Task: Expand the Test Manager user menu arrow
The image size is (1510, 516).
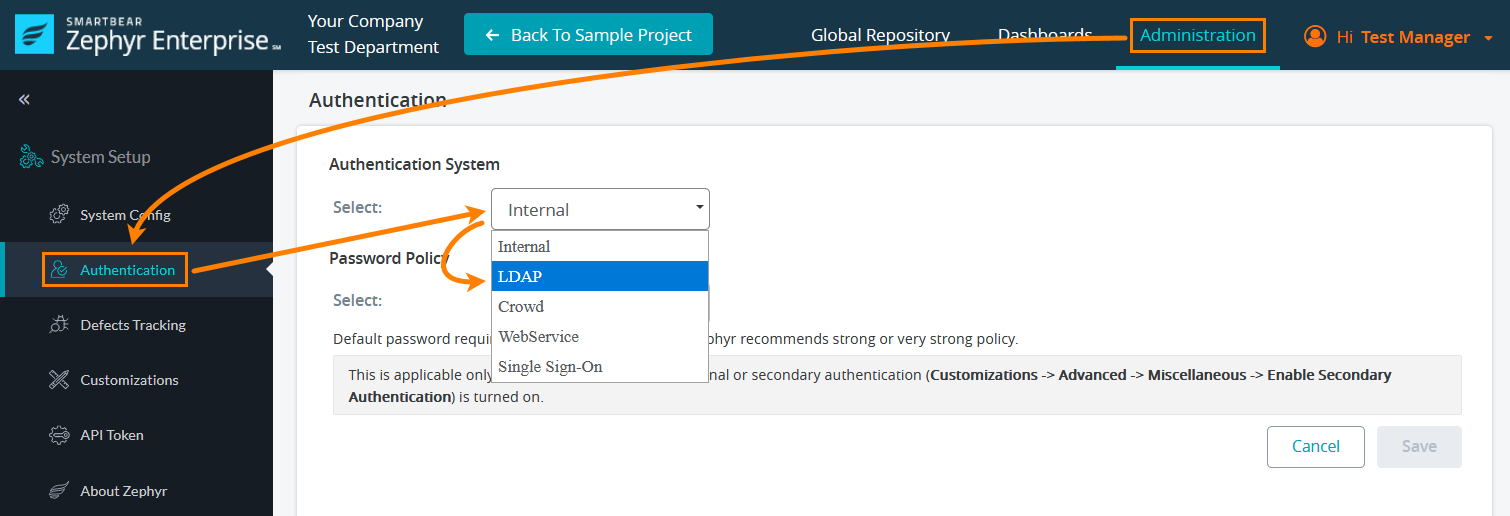Action: [1488, 38]
